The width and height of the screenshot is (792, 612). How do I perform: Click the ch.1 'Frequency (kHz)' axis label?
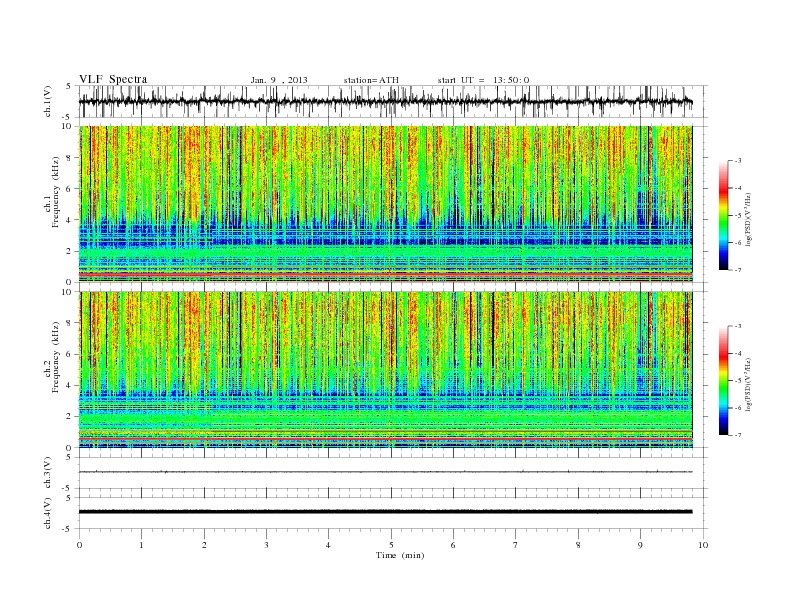tap(55, 192)
